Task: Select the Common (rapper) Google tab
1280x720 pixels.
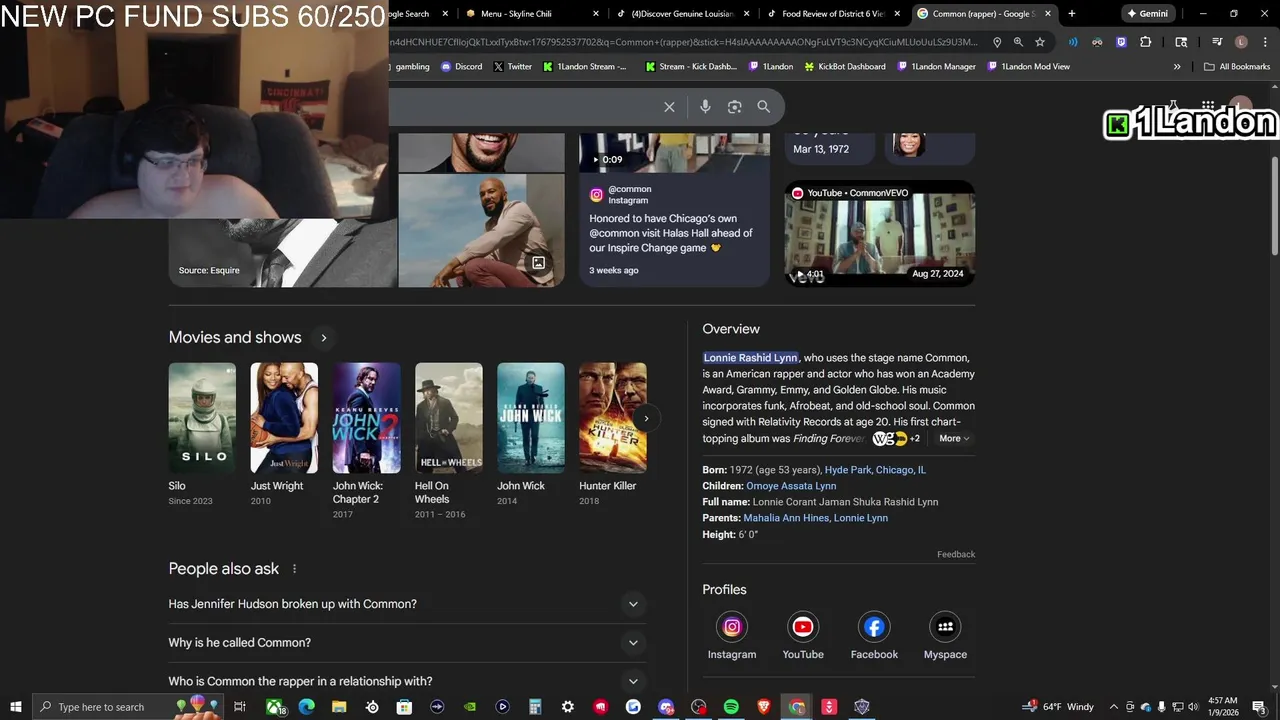Action: click(984, 14)
